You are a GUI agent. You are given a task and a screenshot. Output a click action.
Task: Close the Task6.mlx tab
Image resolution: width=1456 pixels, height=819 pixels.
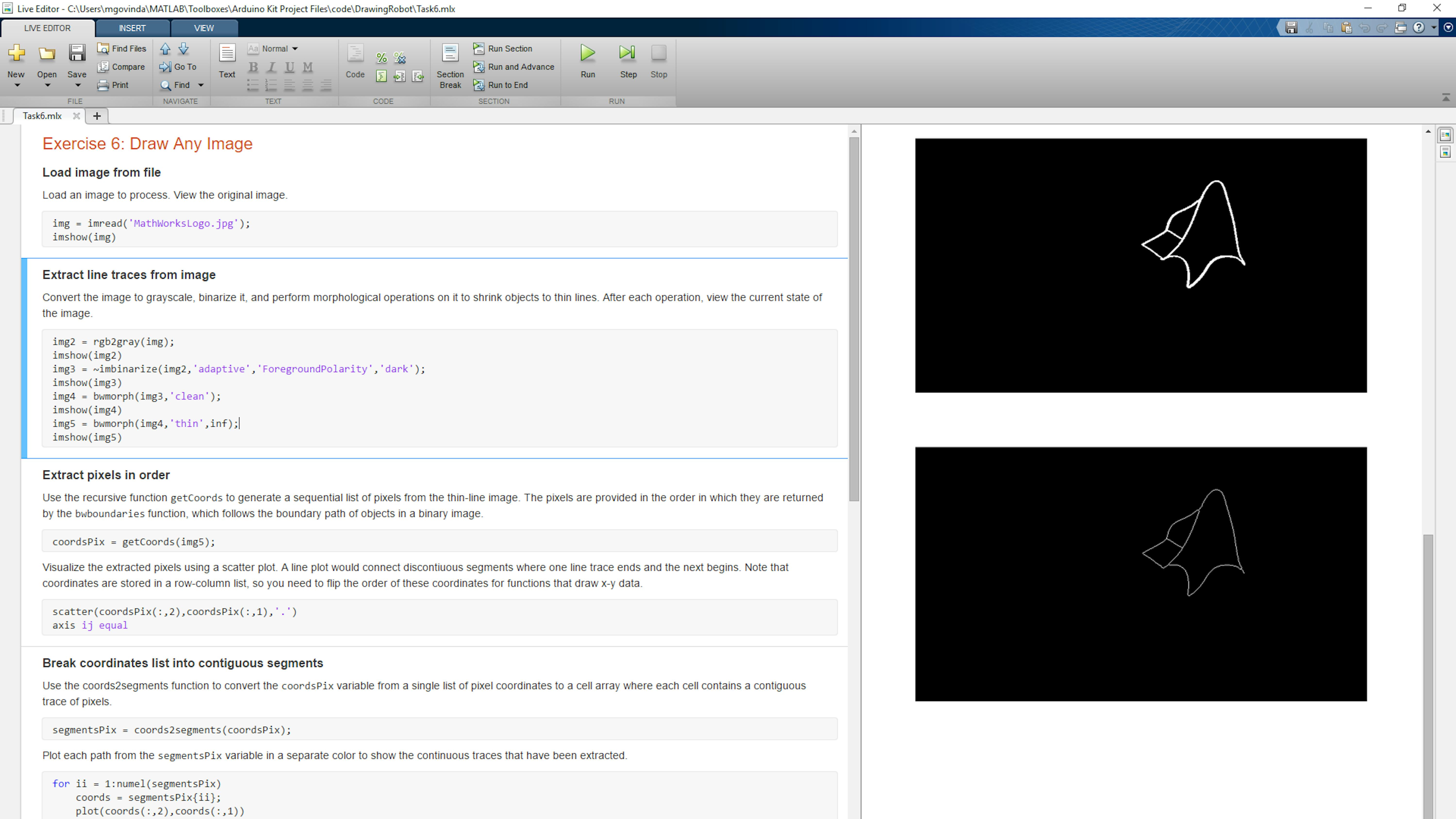tap(76, 116)
